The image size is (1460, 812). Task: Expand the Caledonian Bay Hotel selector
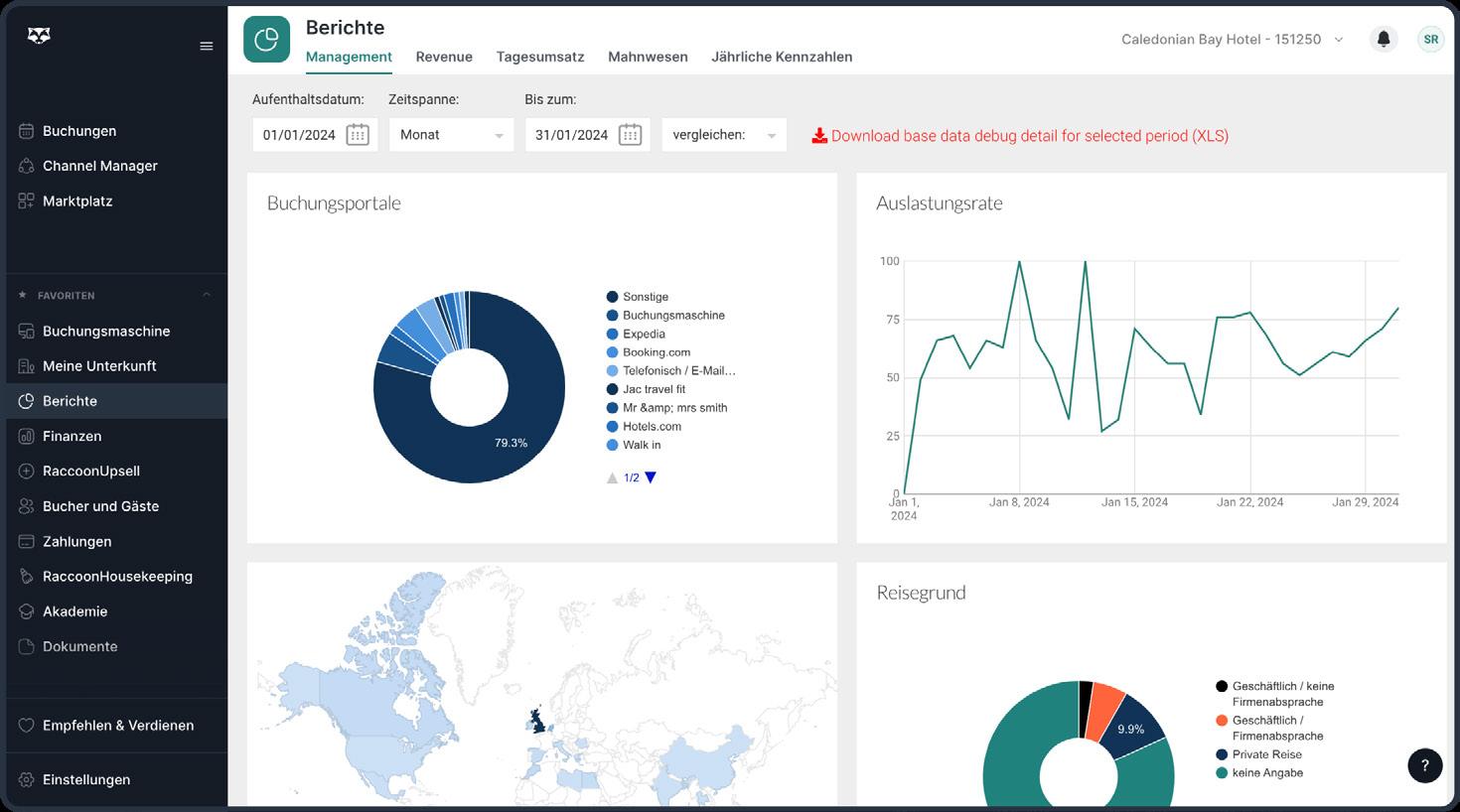[1232, 40]
